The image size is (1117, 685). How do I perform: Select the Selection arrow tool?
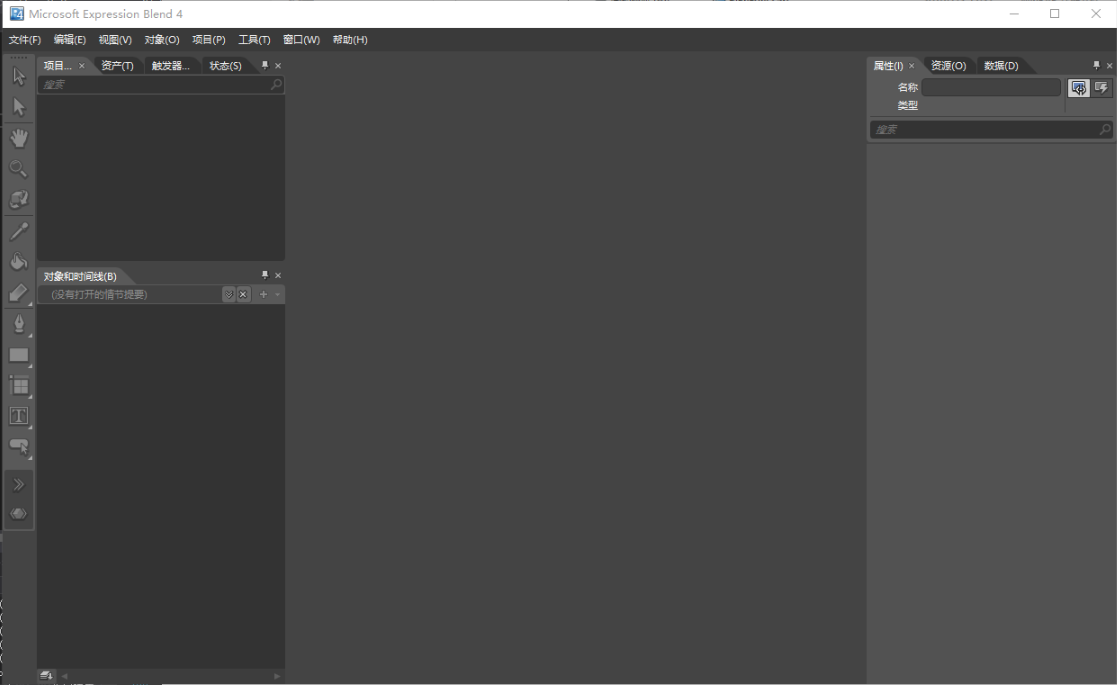coord(18,76)
